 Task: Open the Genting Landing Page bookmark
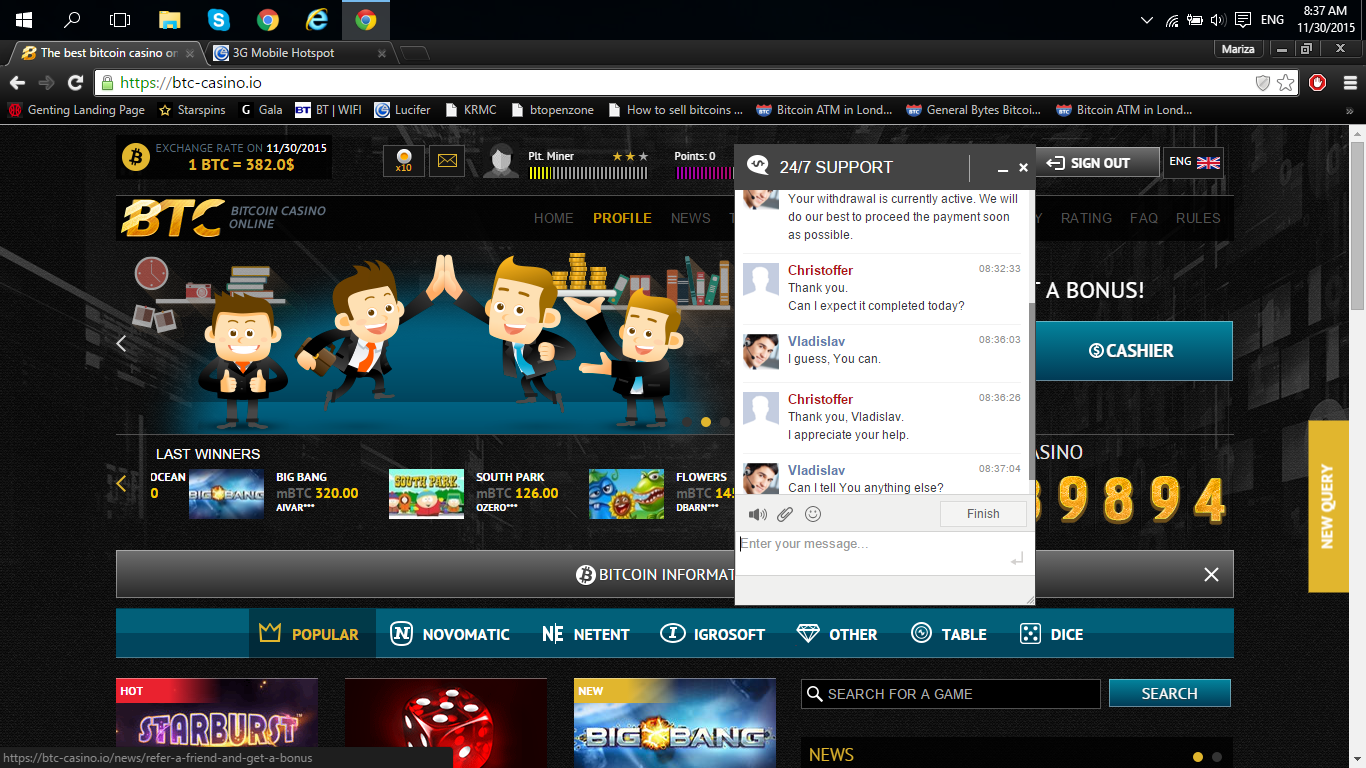tap(76, 110)
